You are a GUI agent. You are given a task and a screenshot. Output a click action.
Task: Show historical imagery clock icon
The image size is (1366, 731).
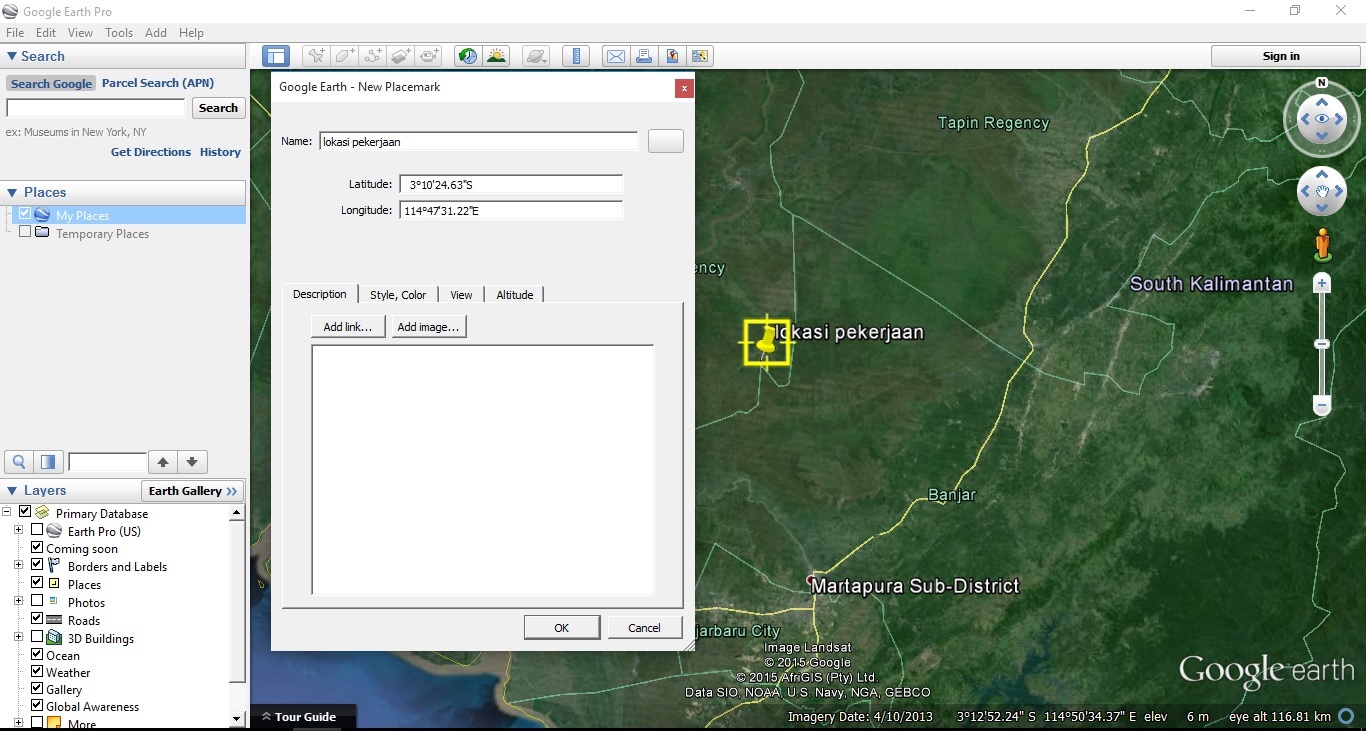[x=467, y=56]
